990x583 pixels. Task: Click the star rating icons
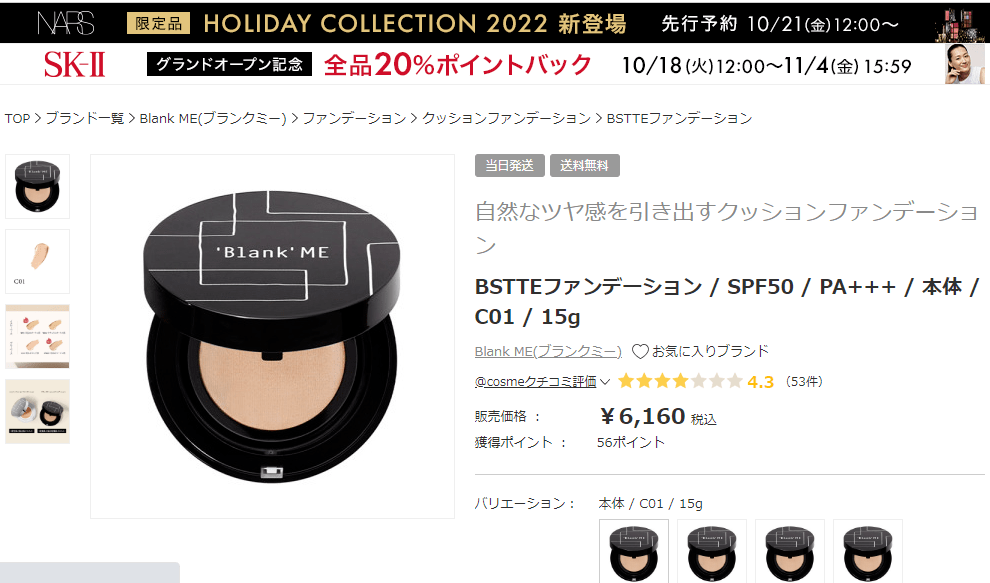680,382
